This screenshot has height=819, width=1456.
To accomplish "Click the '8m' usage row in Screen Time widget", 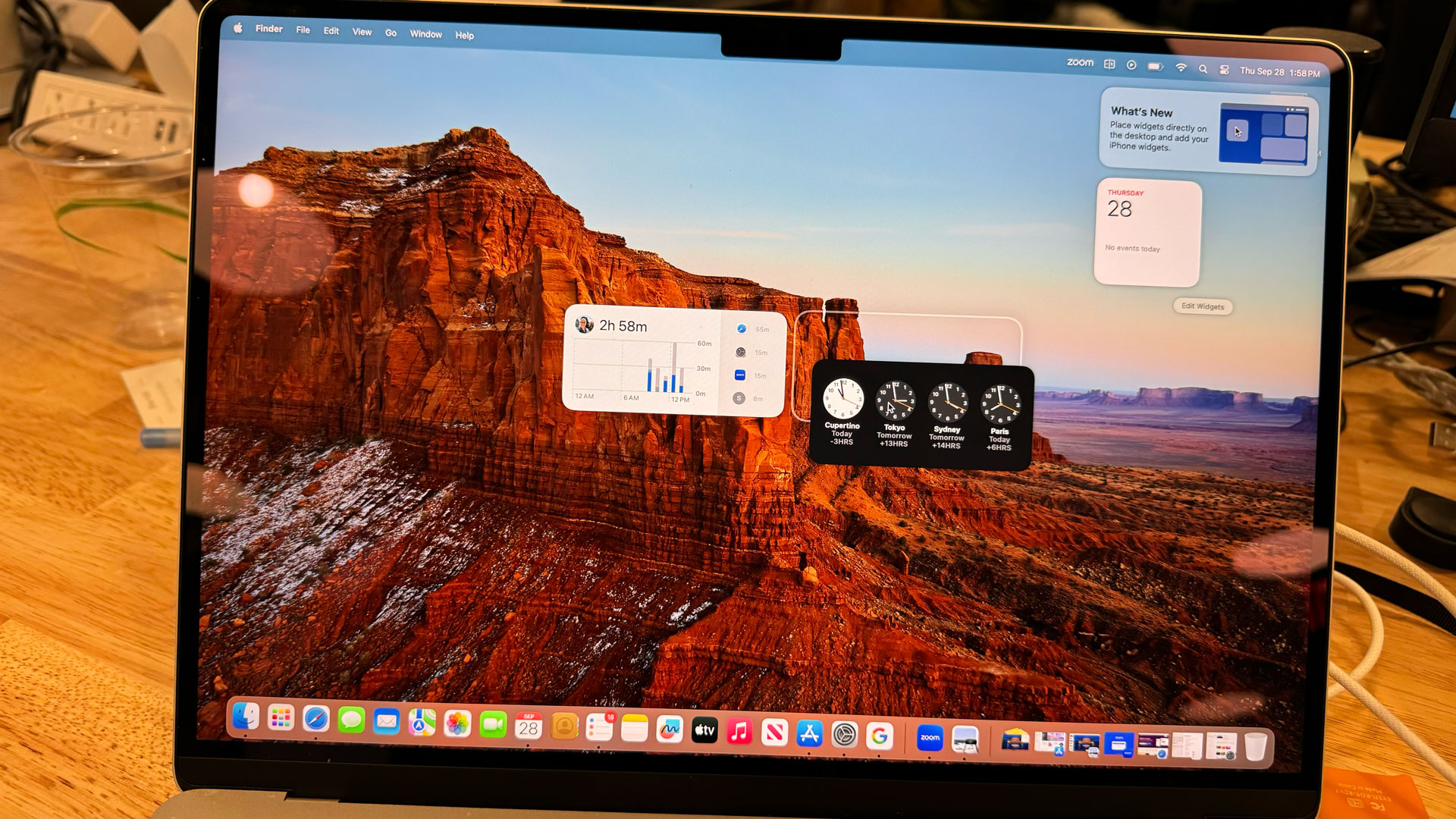I will tap(748, 398).
